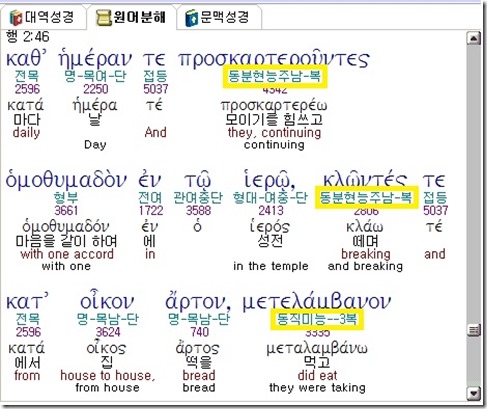Viewport: 487px width, 409px height.
Task: Click Strong's number 740
Action: [200, 332]
